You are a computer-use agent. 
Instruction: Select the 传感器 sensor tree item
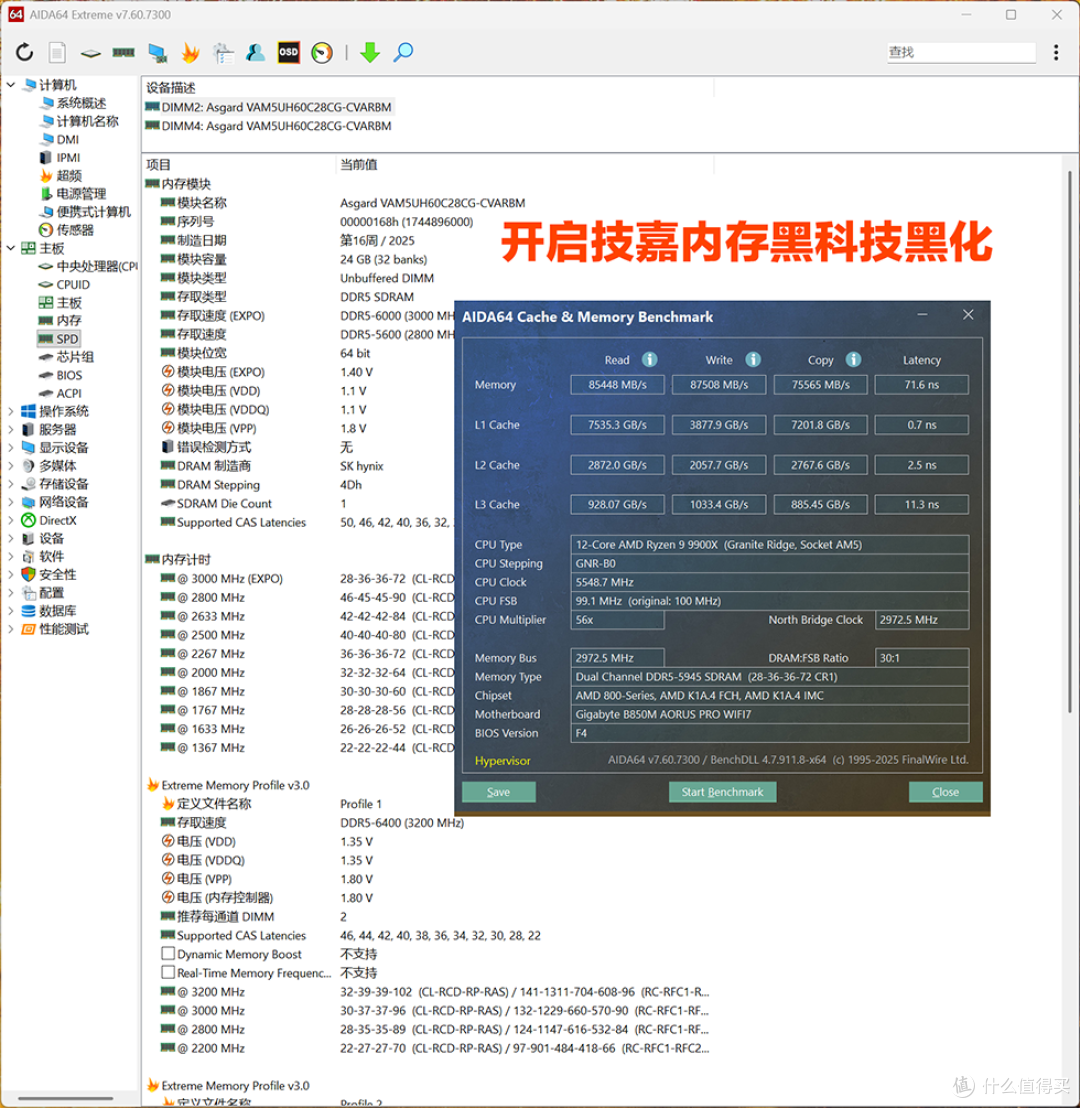click(x=66, y=230)
